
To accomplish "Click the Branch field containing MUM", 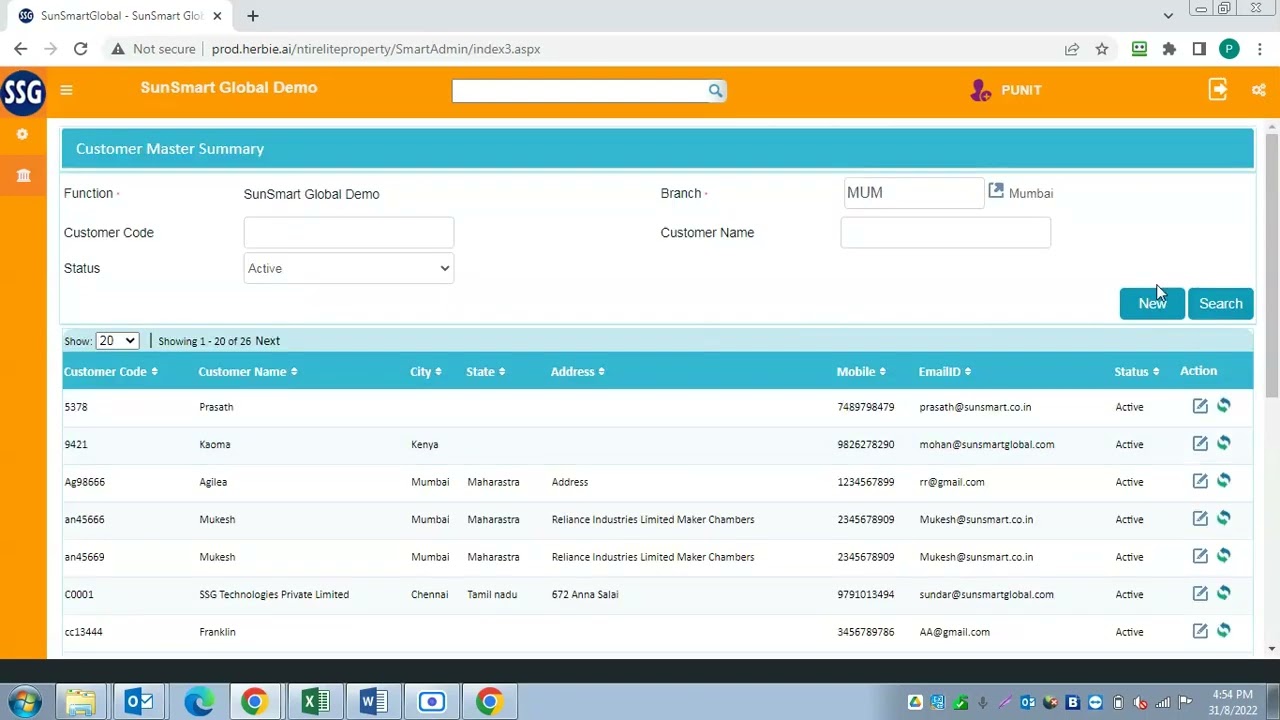I will 914,193.
